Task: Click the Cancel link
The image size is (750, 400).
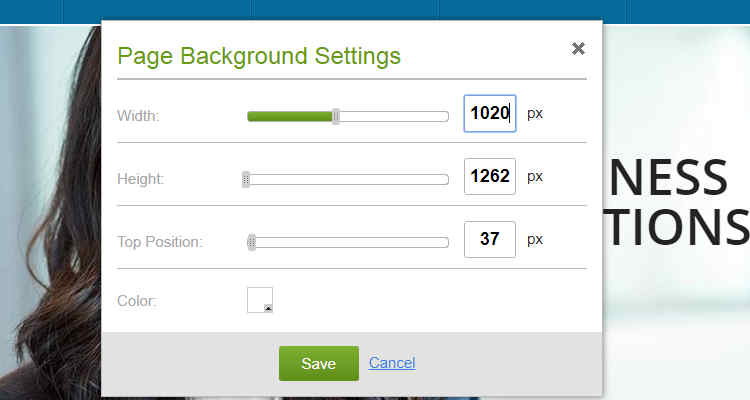Action: pos(392,363)
